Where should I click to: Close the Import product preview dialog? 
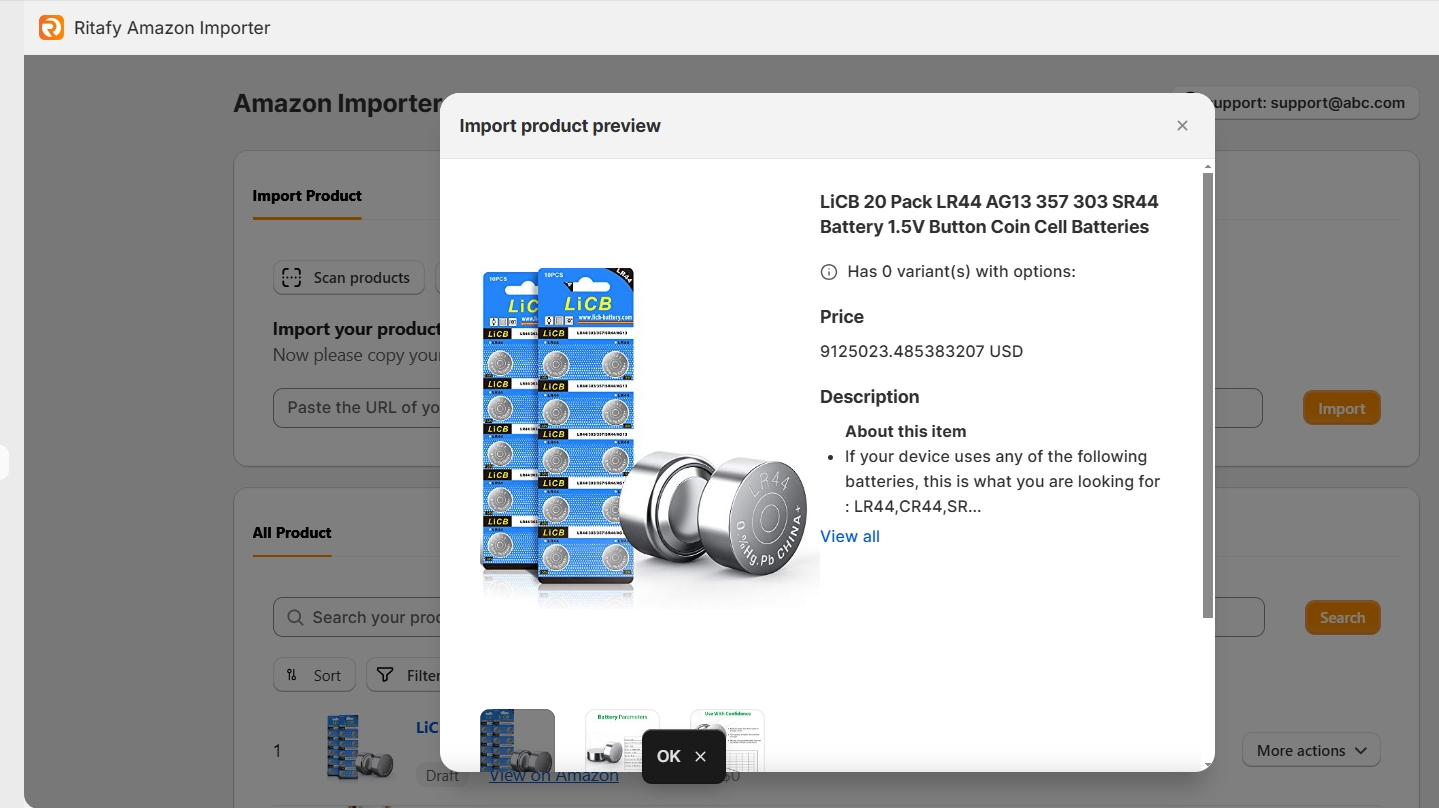(1182, 126)
